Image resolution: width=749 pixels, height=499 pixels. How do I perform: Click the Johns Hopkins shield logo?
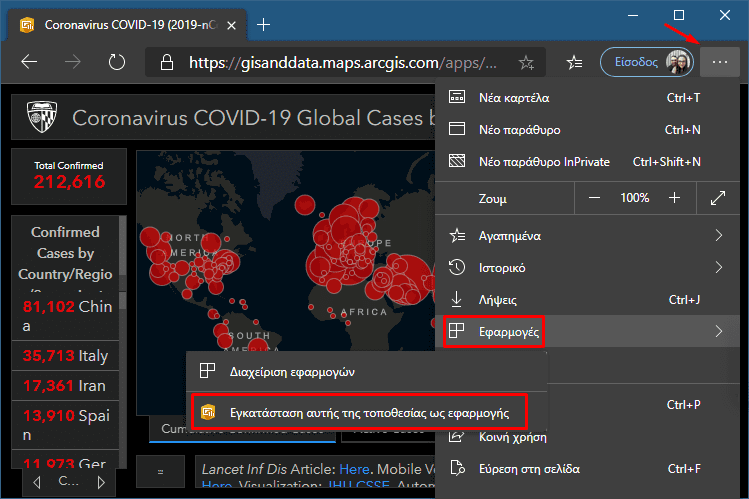click(x=42, y=116)
